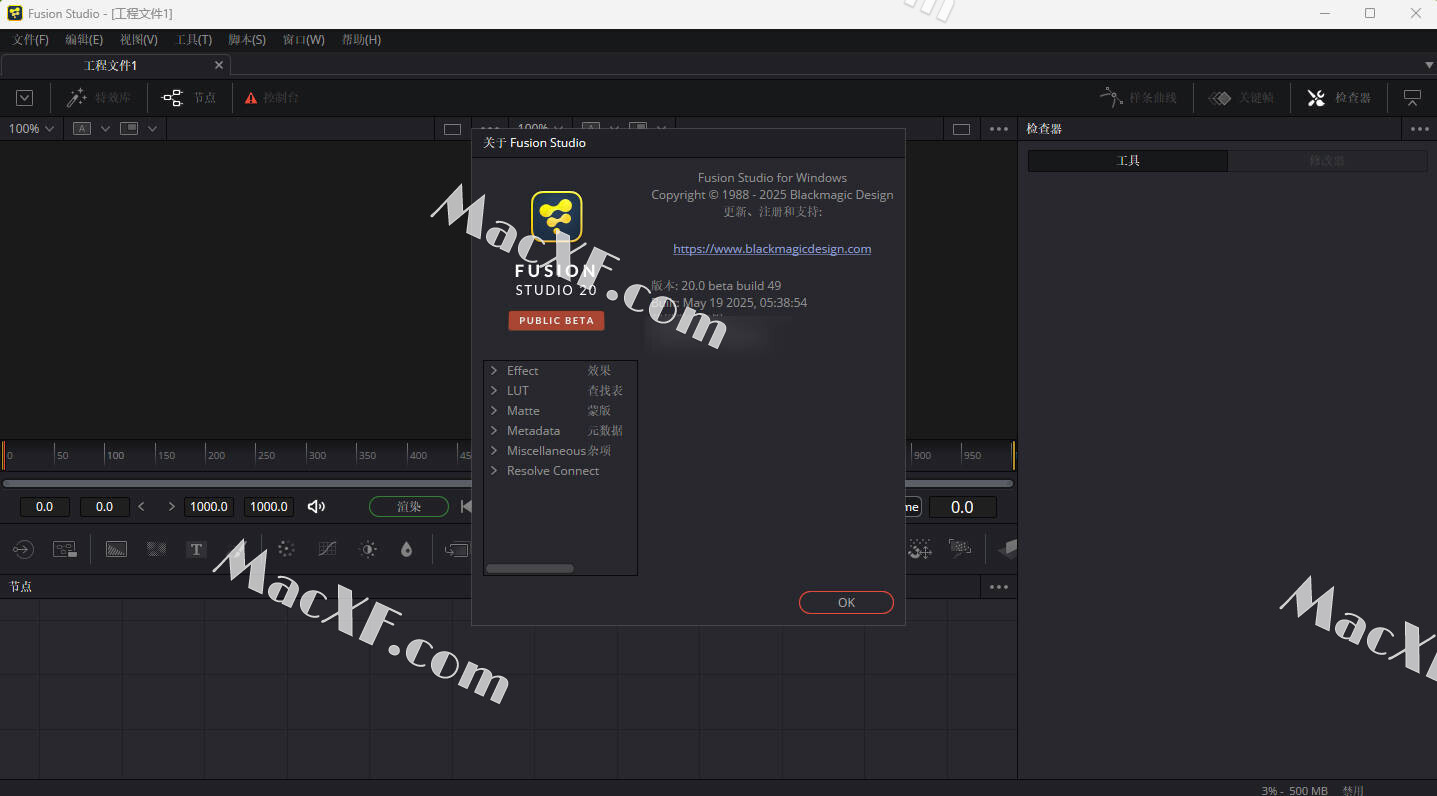Click the single viewer layout icon in the right viewer
This screenshot has height=796, width=1437.
pyautogui.click(x=961, y=129)
